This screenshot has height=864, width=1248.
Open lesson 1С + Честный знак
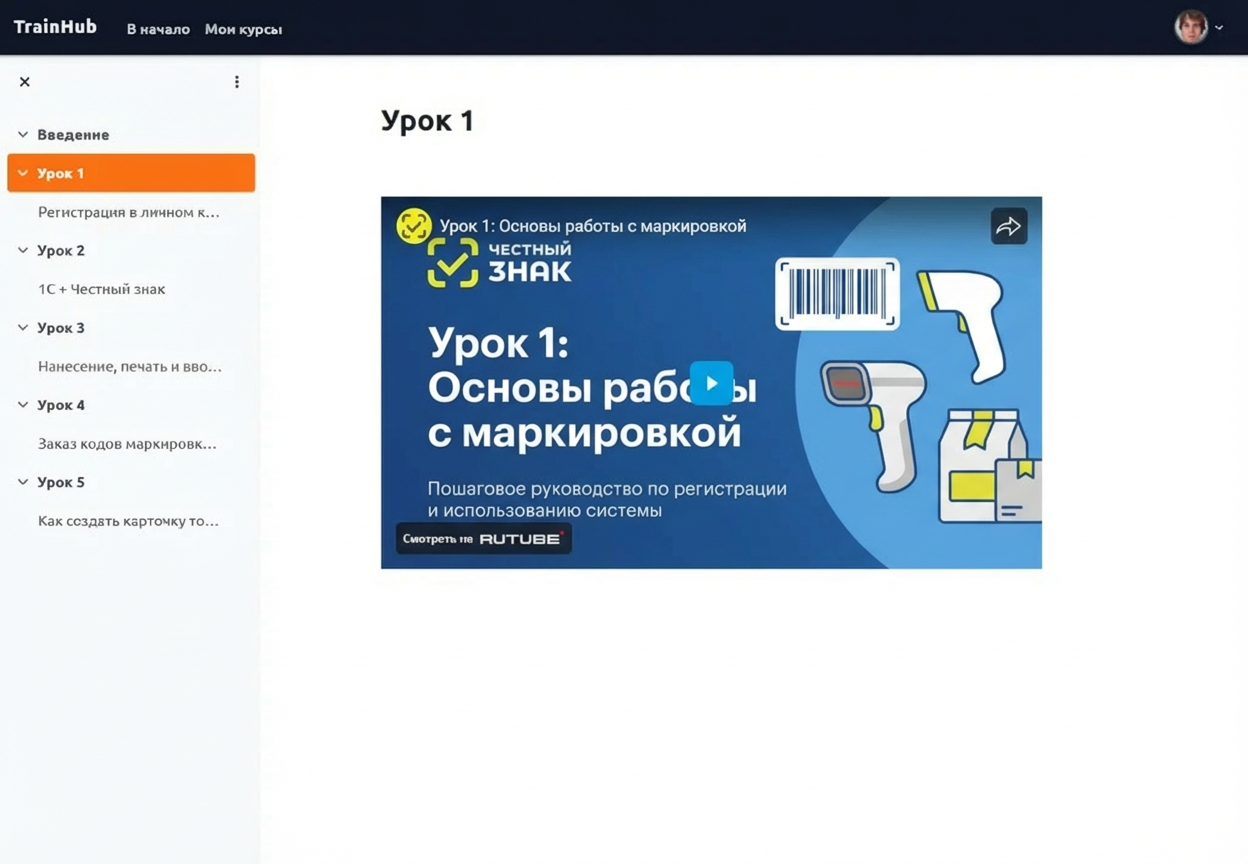(102, 289)
